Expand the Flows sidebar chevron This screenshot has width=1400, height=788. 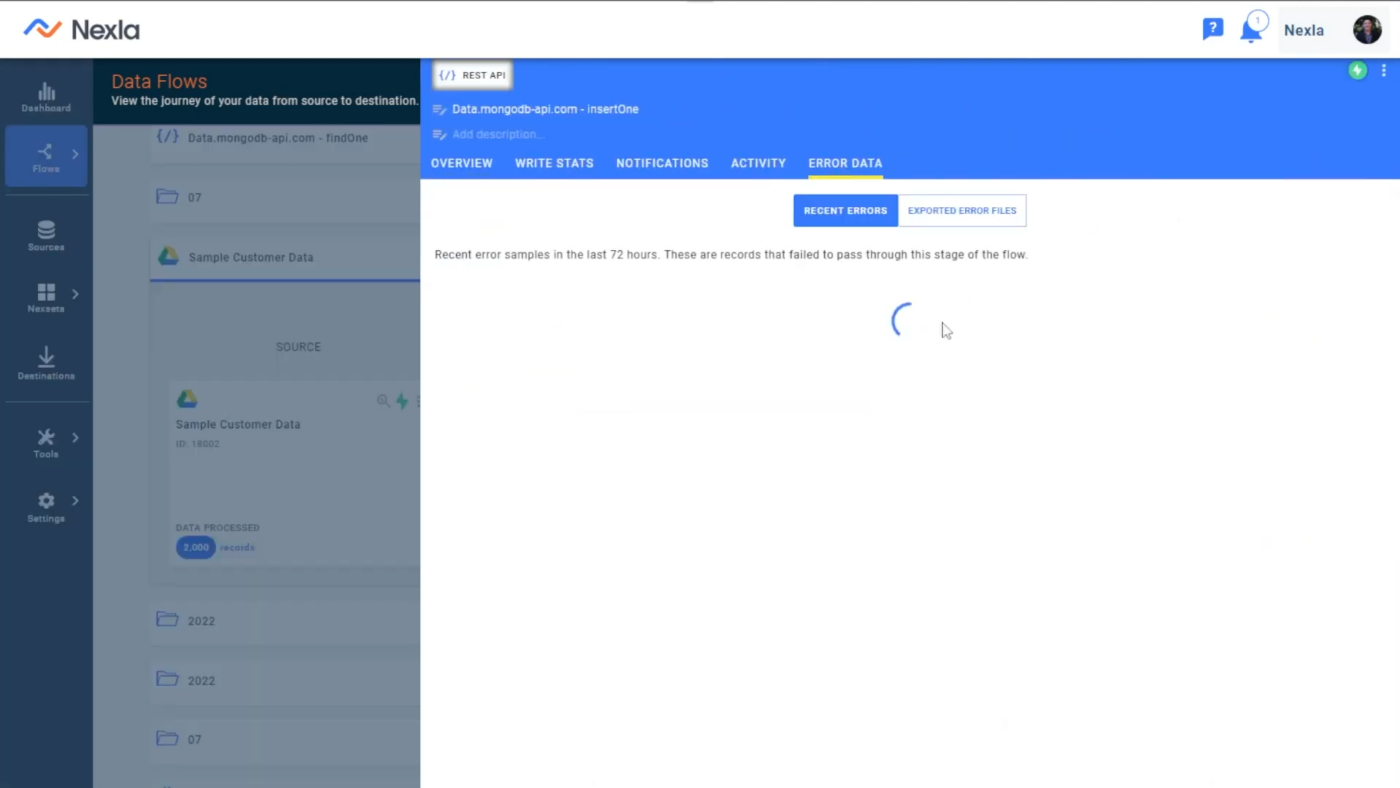75,154
